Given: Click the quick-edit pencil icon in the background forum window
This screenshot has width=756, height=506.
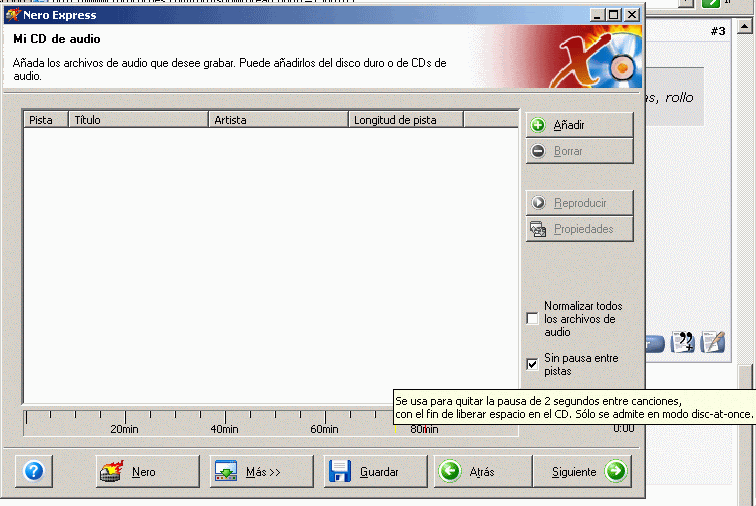Looking at the screenshot, I should [713, 342].
